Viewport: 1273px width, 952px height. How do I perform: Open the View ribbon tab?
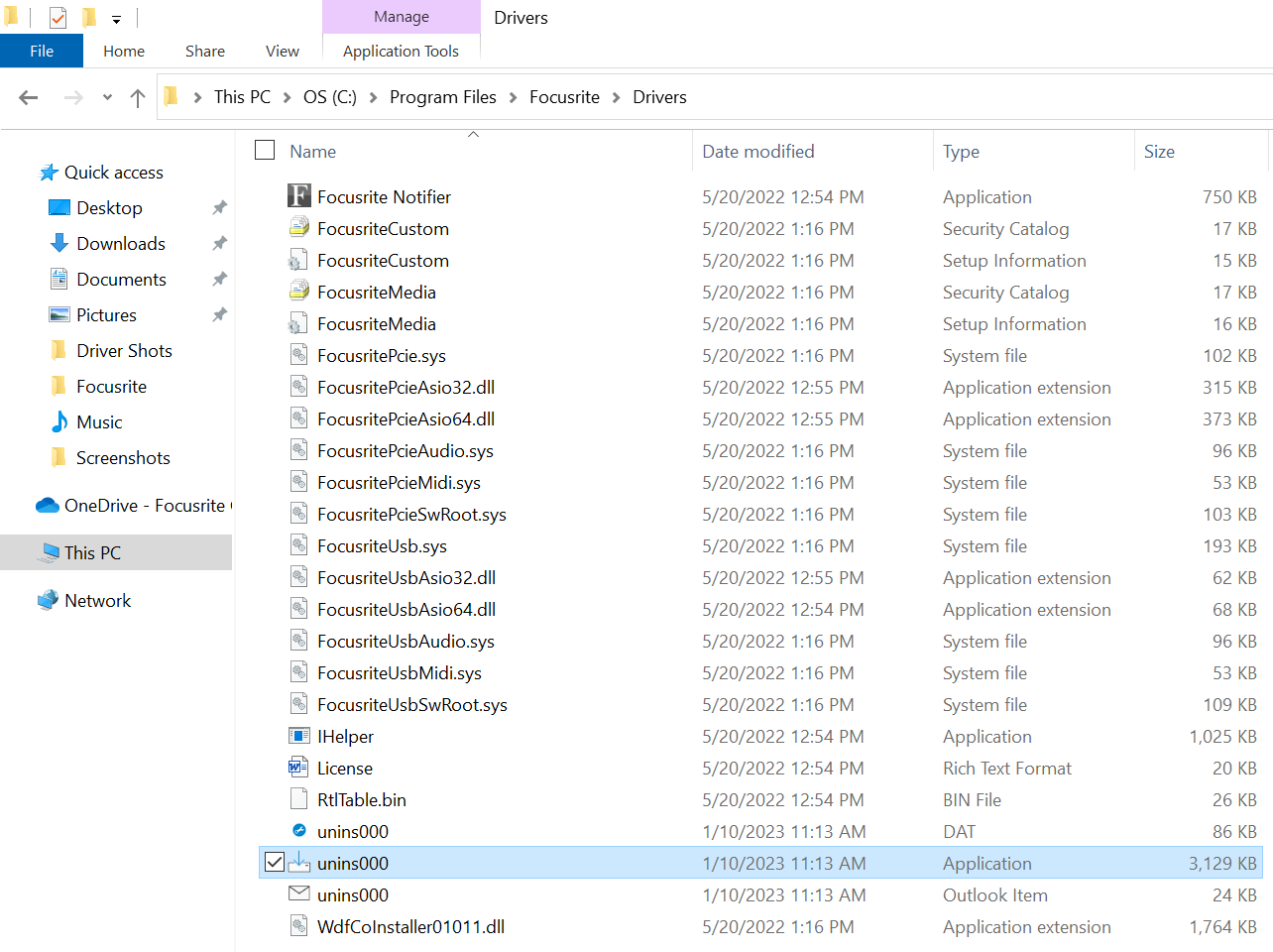pos(283,52)
